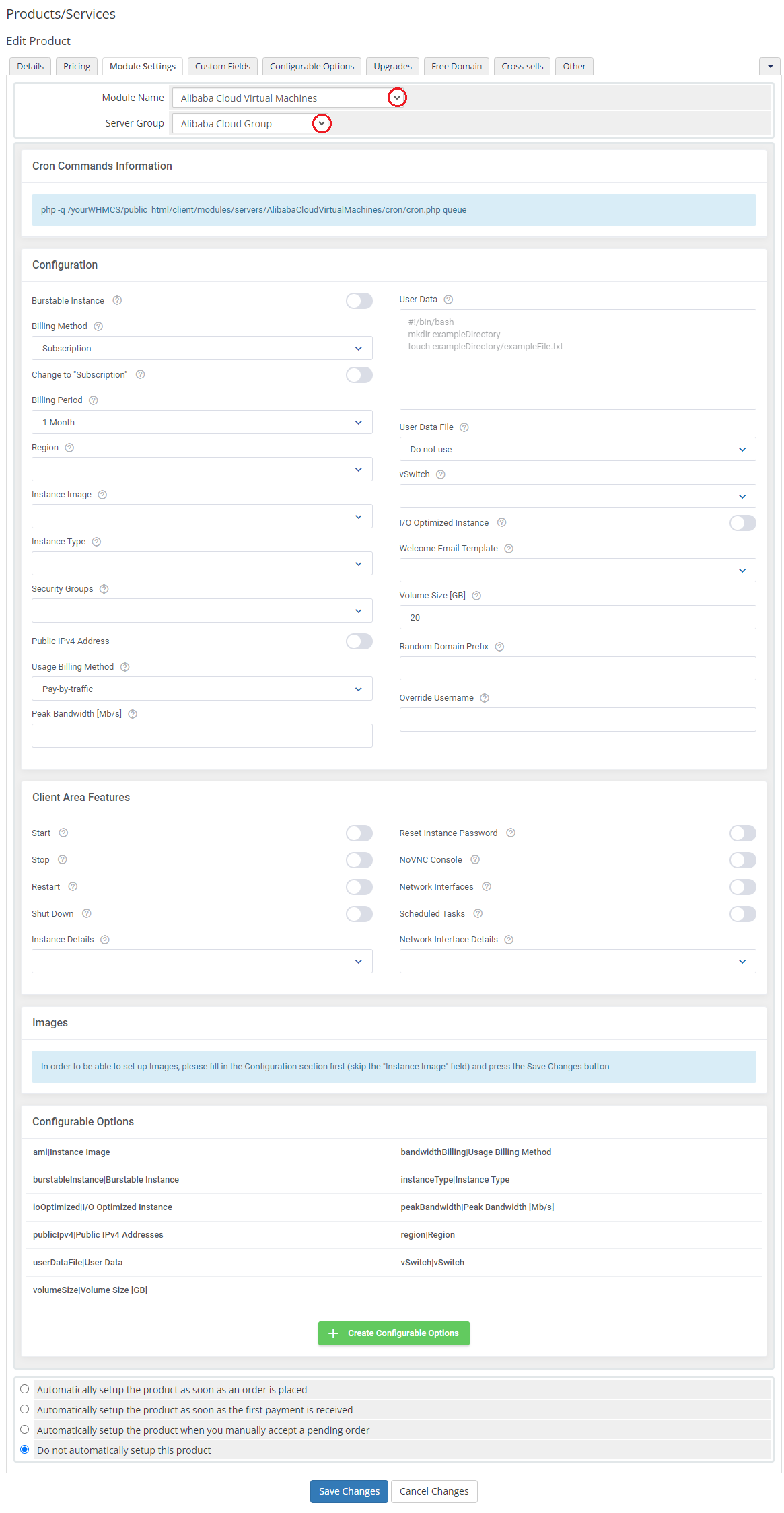This screenshot has height=1513, width=784.
Task: Open the User Data File dropdown
Action: [577, 449]
